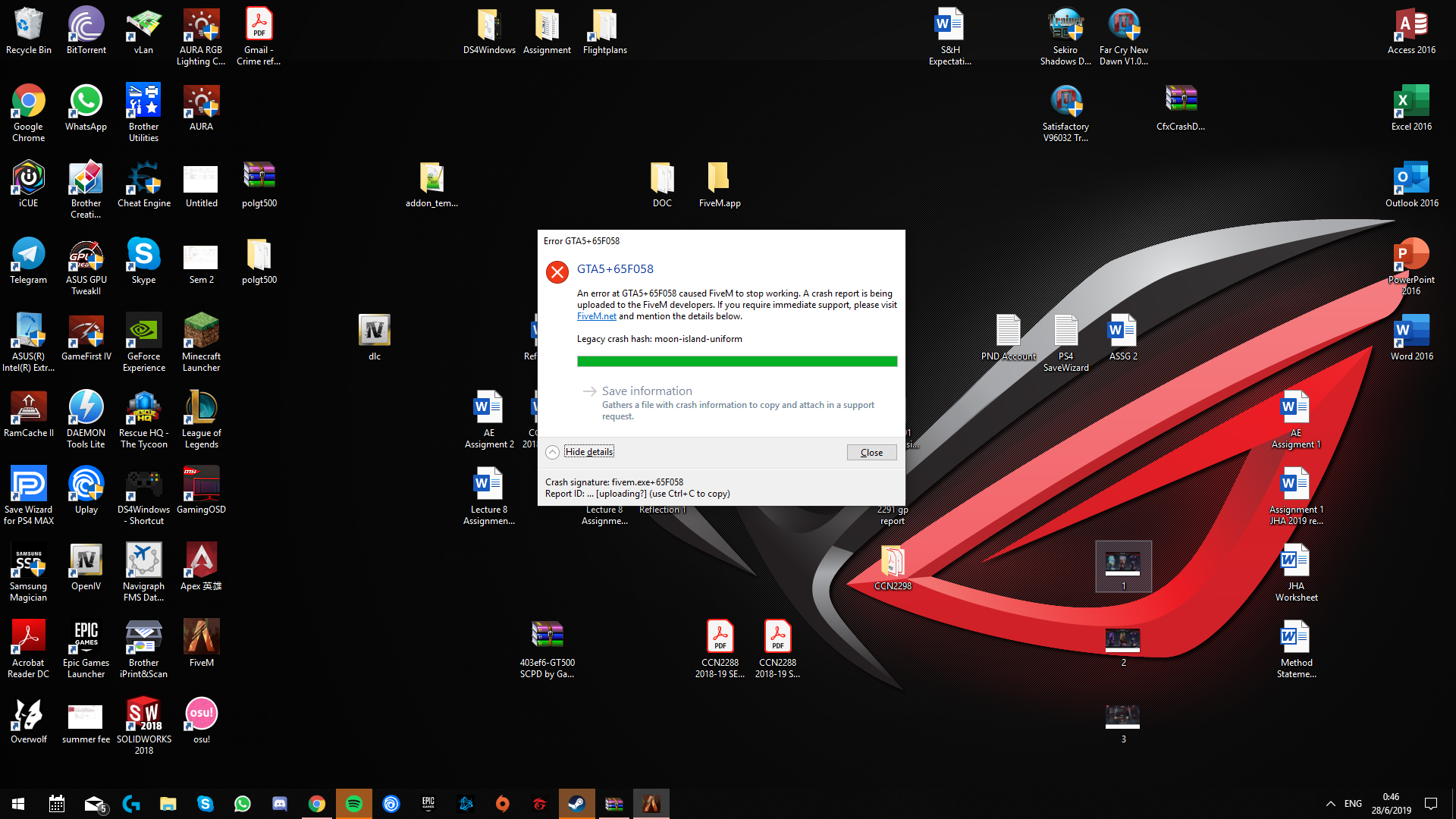The width and height of the screenshot is (1456, 819).
Task: Click the FiveM icon in taskbar
Action: coord(651,804)
